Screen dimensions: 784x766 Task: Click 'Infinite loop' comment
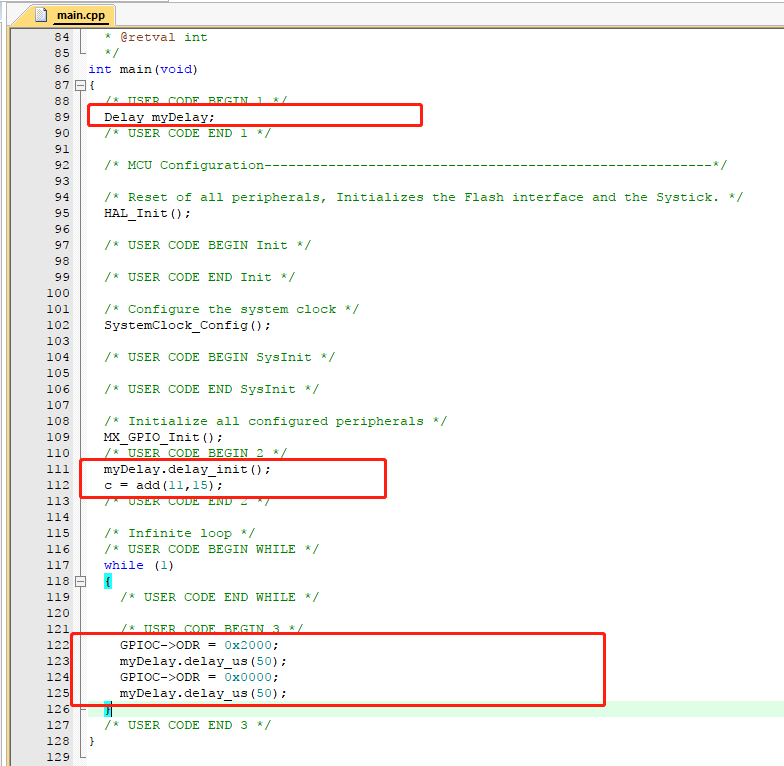180,534
